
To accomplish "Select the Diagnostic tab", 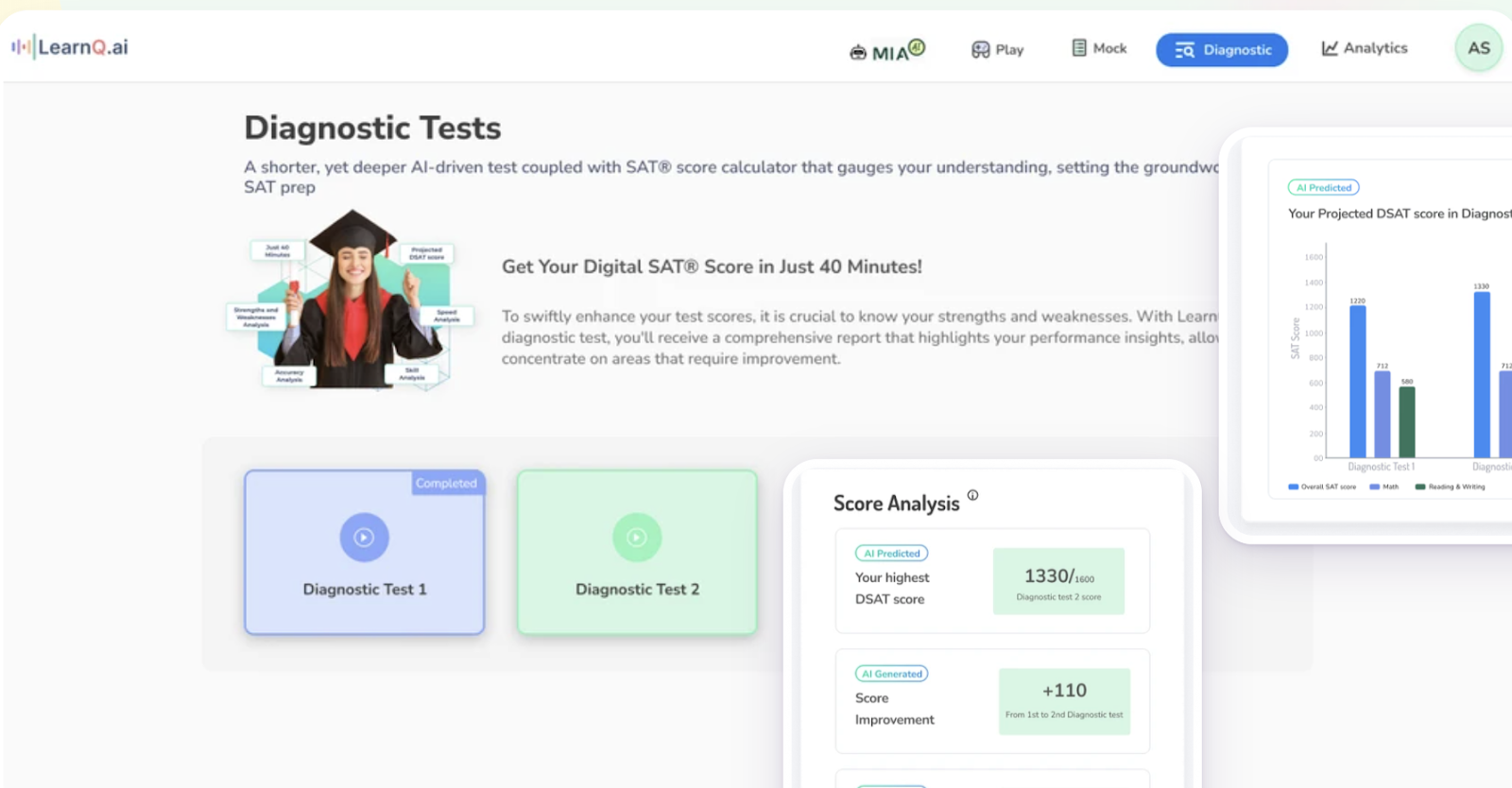I will coord(1222,50).
